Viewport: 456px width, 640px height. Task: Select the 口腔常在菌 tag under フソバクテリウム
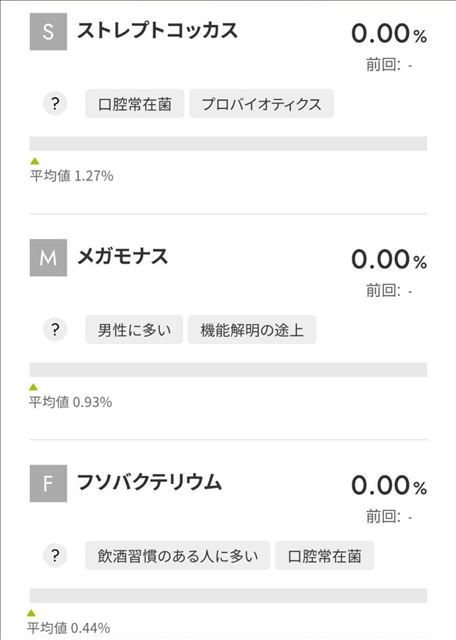[325, 555]
